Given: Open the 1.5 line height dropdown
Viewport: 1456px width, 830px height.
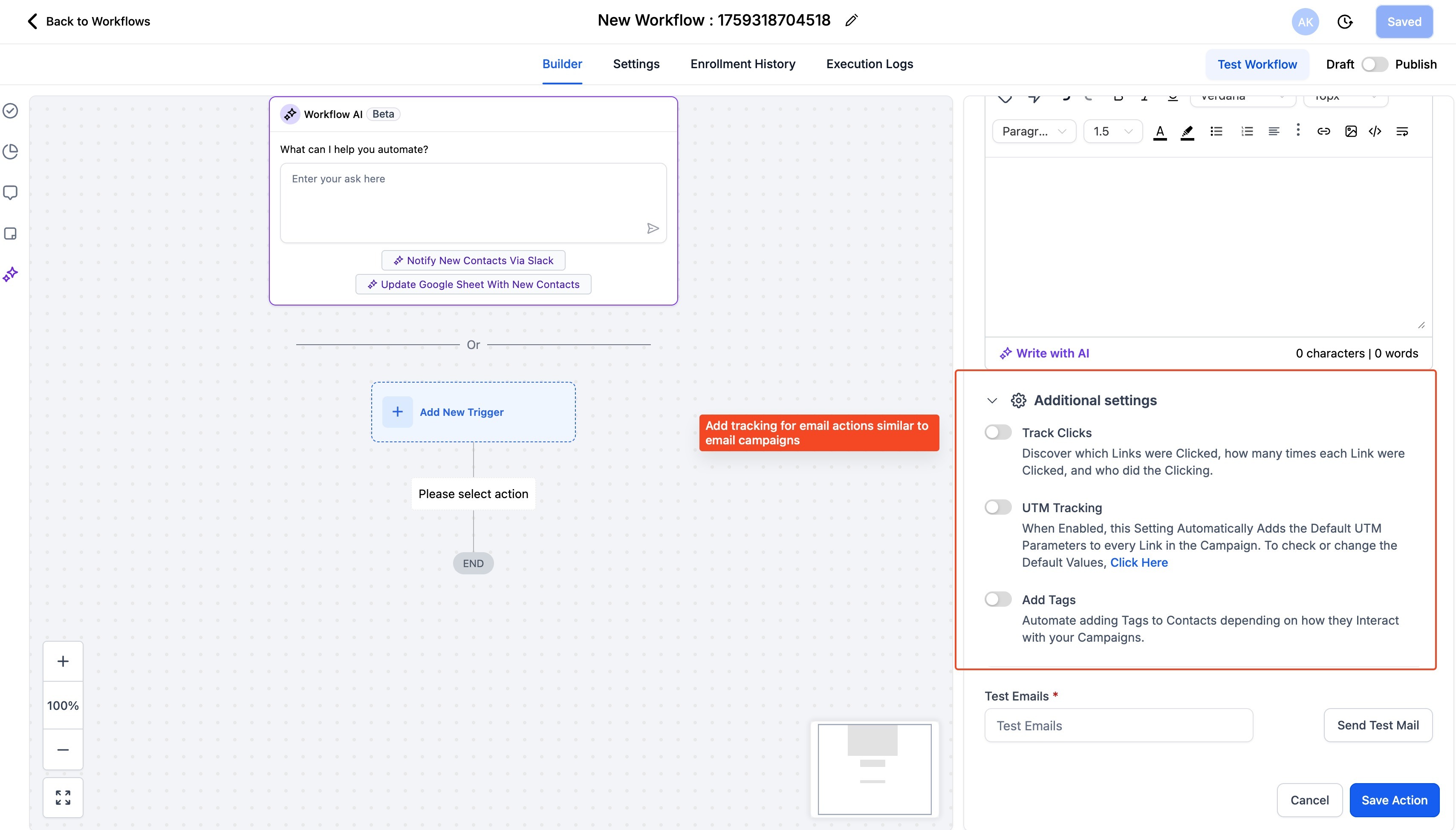Looking at the screenshot, I should point(1112,131).
